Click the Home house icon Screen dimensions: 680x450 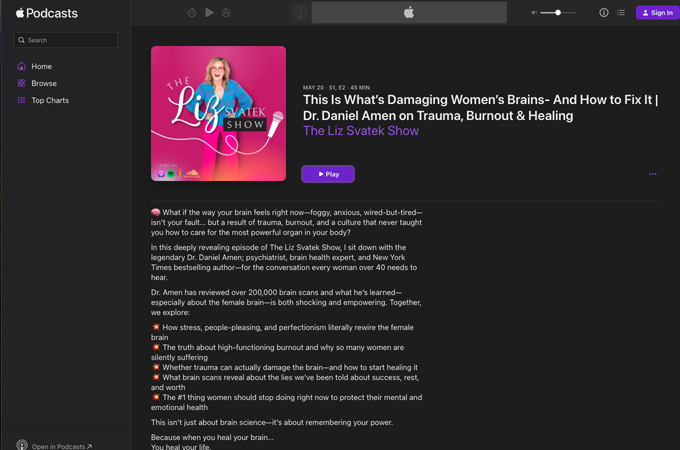pos(21,66)
